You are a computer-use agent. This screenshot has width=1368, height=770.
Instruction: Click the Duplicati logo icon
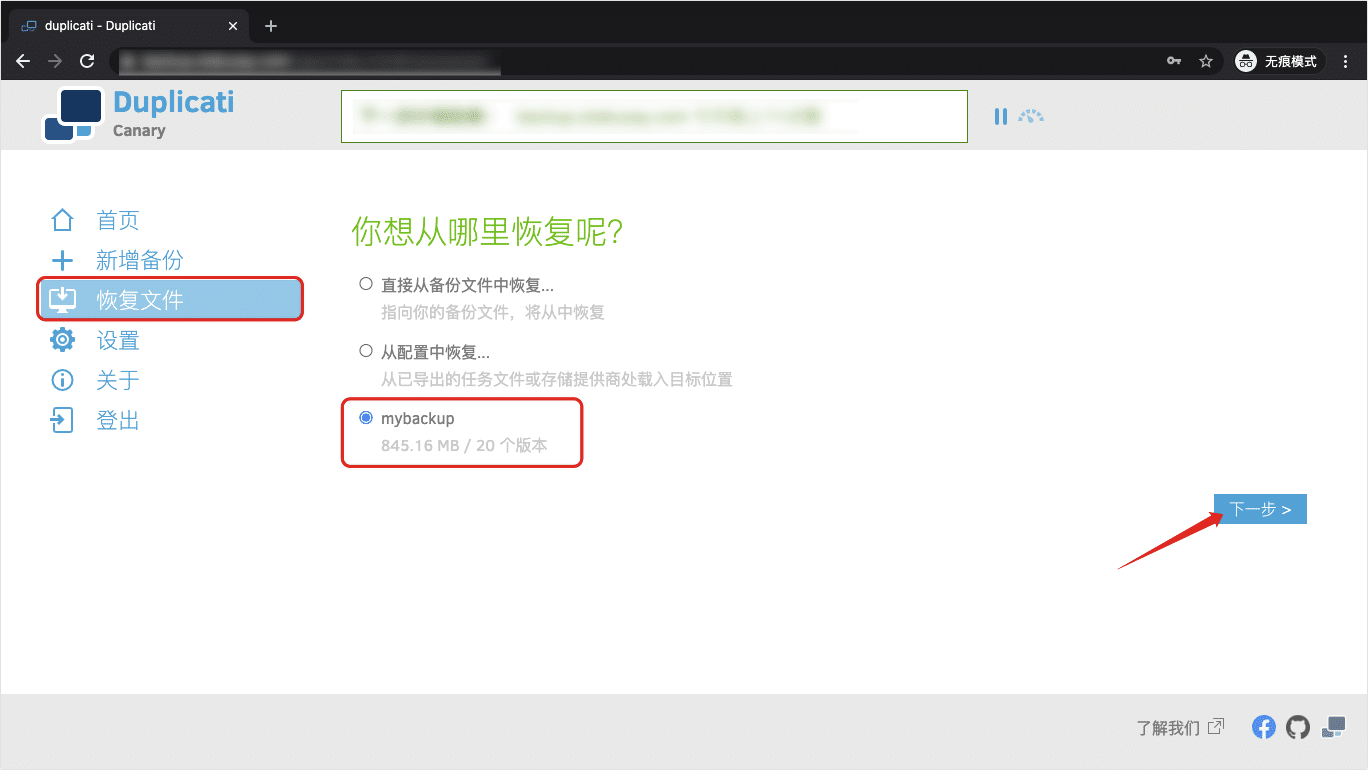coord(73,115)
